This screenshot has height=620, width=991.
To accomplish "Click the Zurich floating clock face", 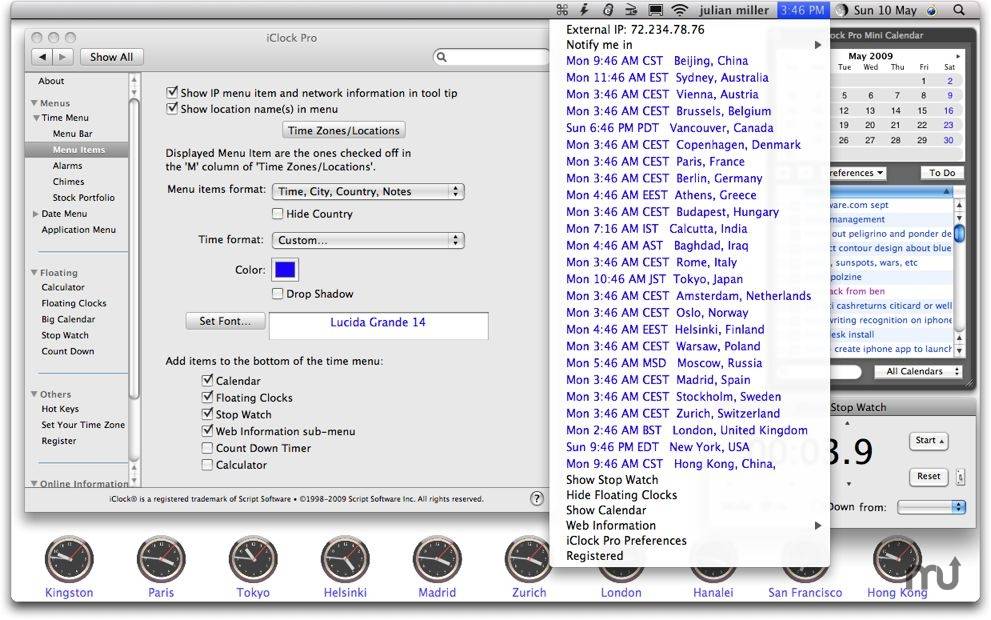I will 528,559.
